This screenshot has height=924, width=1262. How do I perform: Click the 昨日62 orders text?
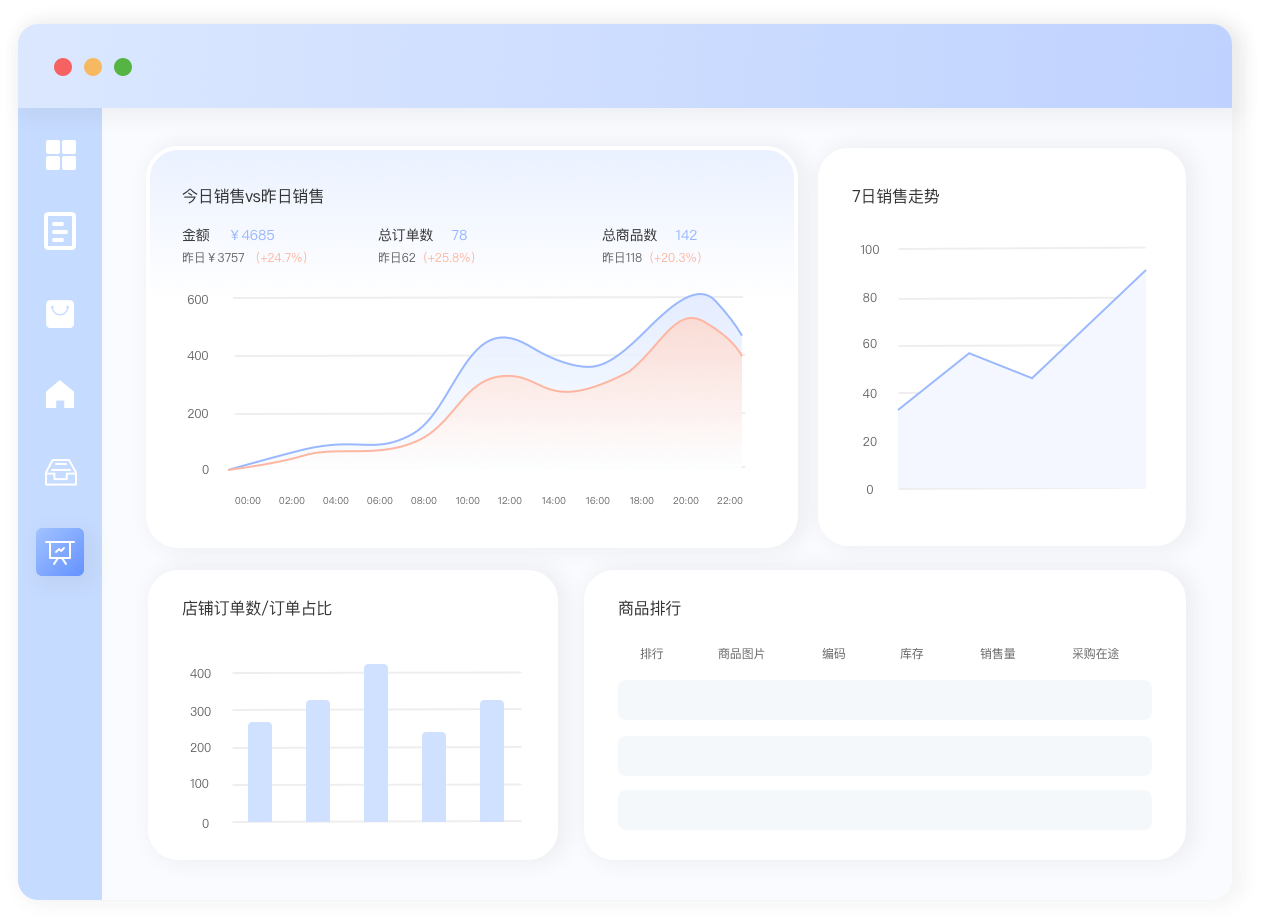click(397, 258)
